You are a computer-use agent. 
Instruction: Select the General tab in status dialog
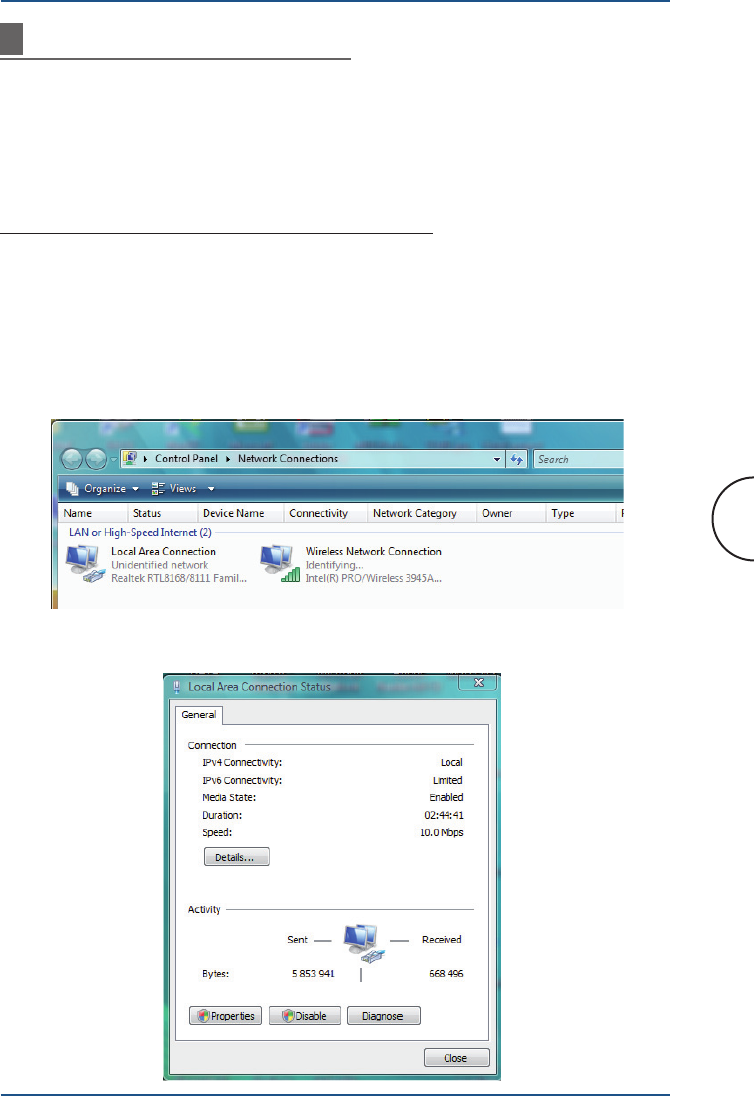tap(198, 714)
